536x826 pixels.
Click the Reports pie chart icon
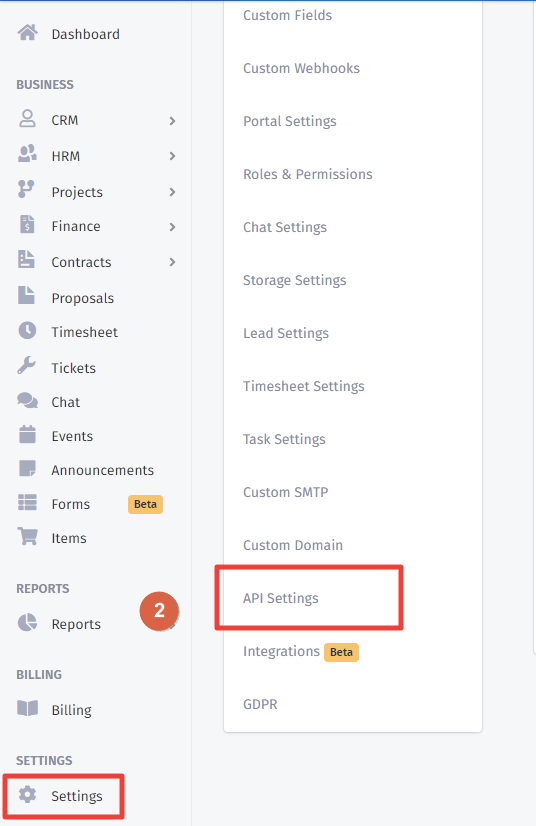pyautogui.click(x=27, y=622)
